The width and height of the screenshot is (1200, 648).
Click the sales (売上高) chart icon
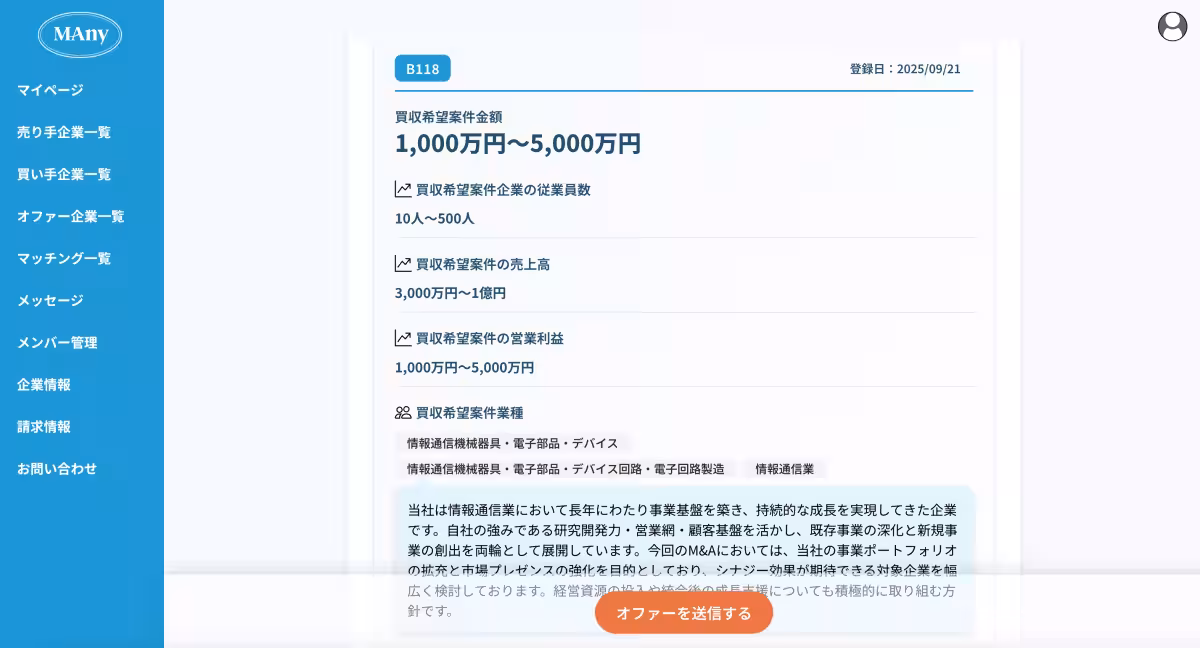tap(403, 264)
